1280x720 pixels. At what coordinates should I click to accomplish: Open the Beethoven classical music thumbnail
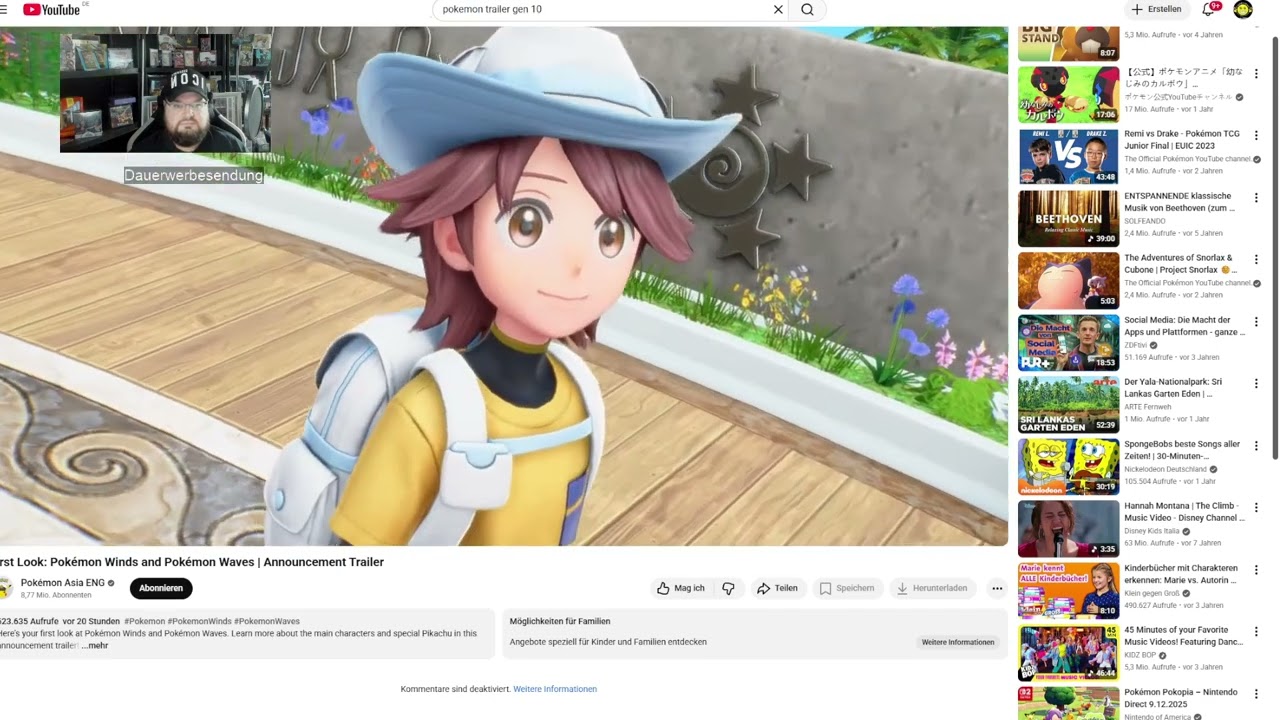(1068, 219)
